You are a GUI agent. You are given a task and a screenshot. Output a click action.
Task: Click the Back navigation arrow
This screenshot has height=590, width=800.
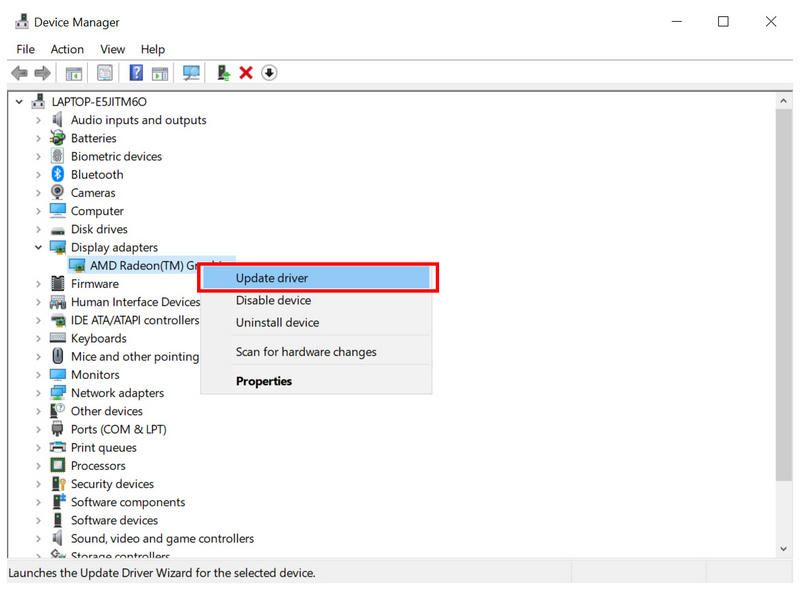coord(19,72)
